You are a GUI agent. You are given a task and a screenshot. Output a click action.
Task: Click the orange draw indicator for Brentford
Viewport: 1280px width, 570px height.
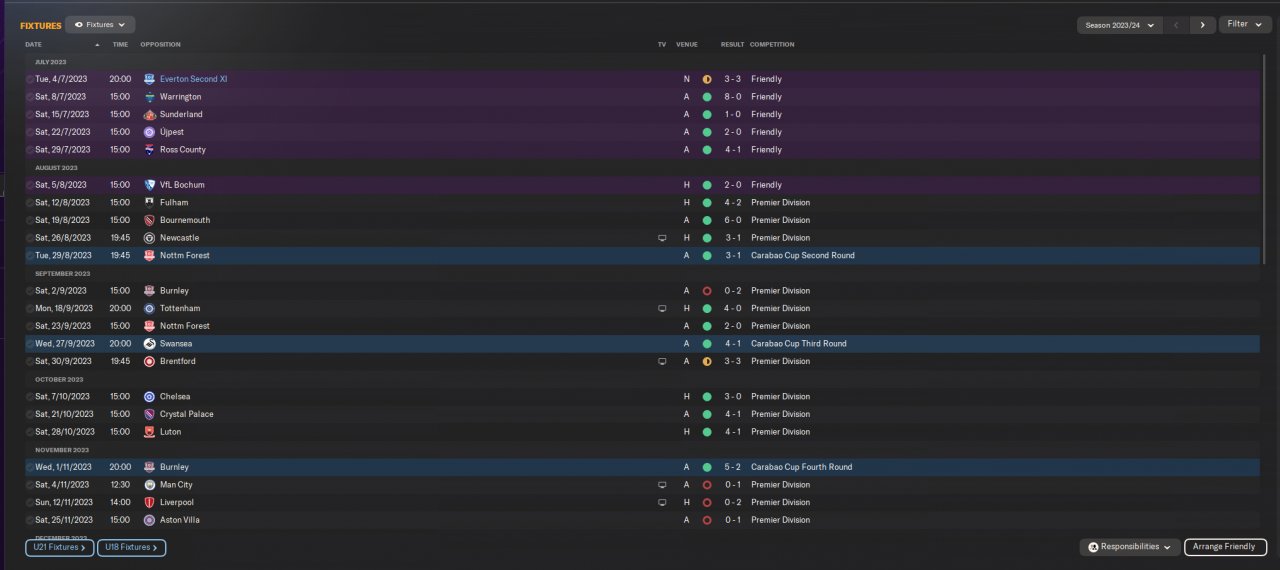pyautogui.click(x=707, y=362)
